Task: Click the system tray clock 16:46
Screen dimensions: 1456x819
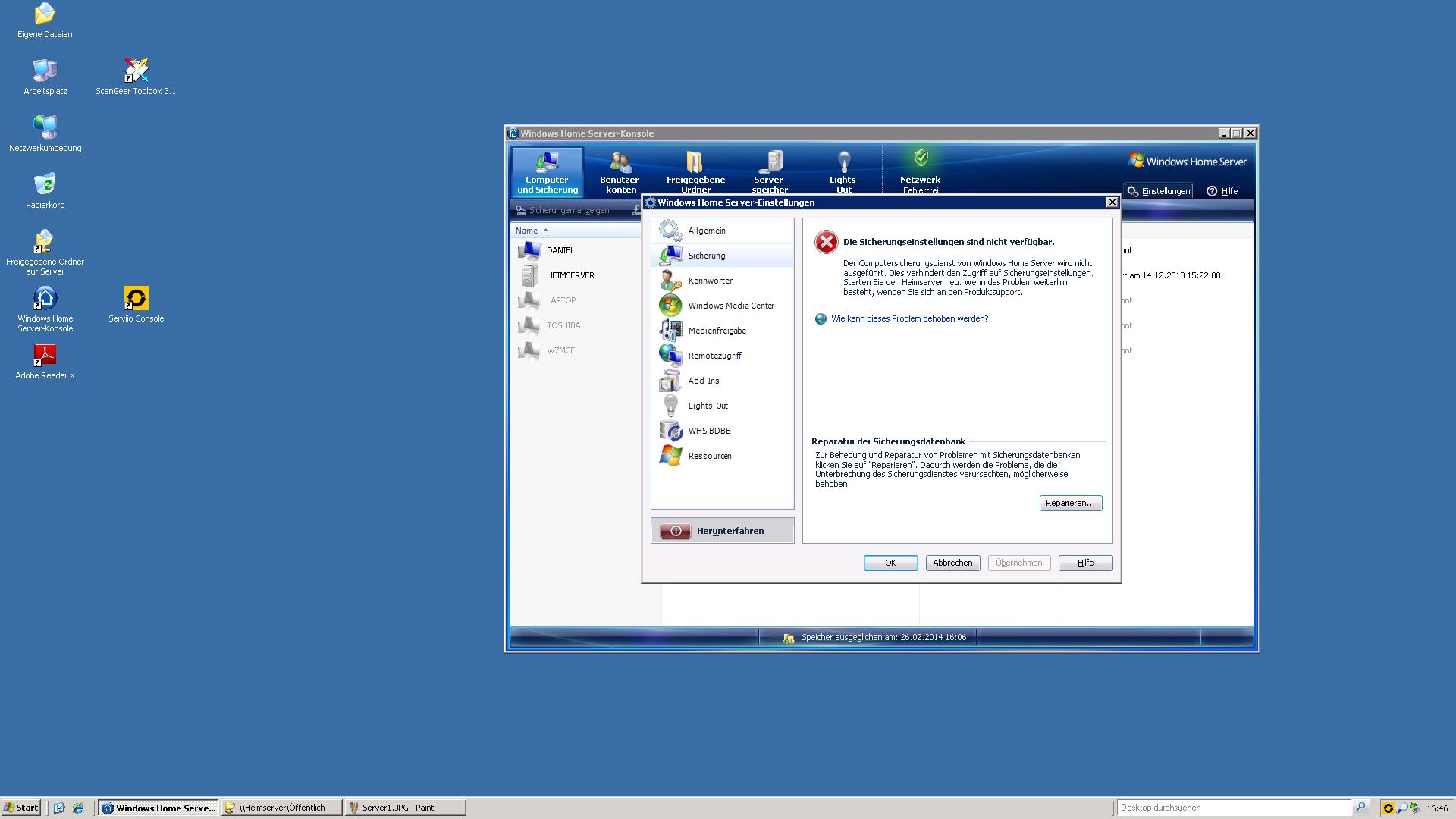Action: point(1437,808)
